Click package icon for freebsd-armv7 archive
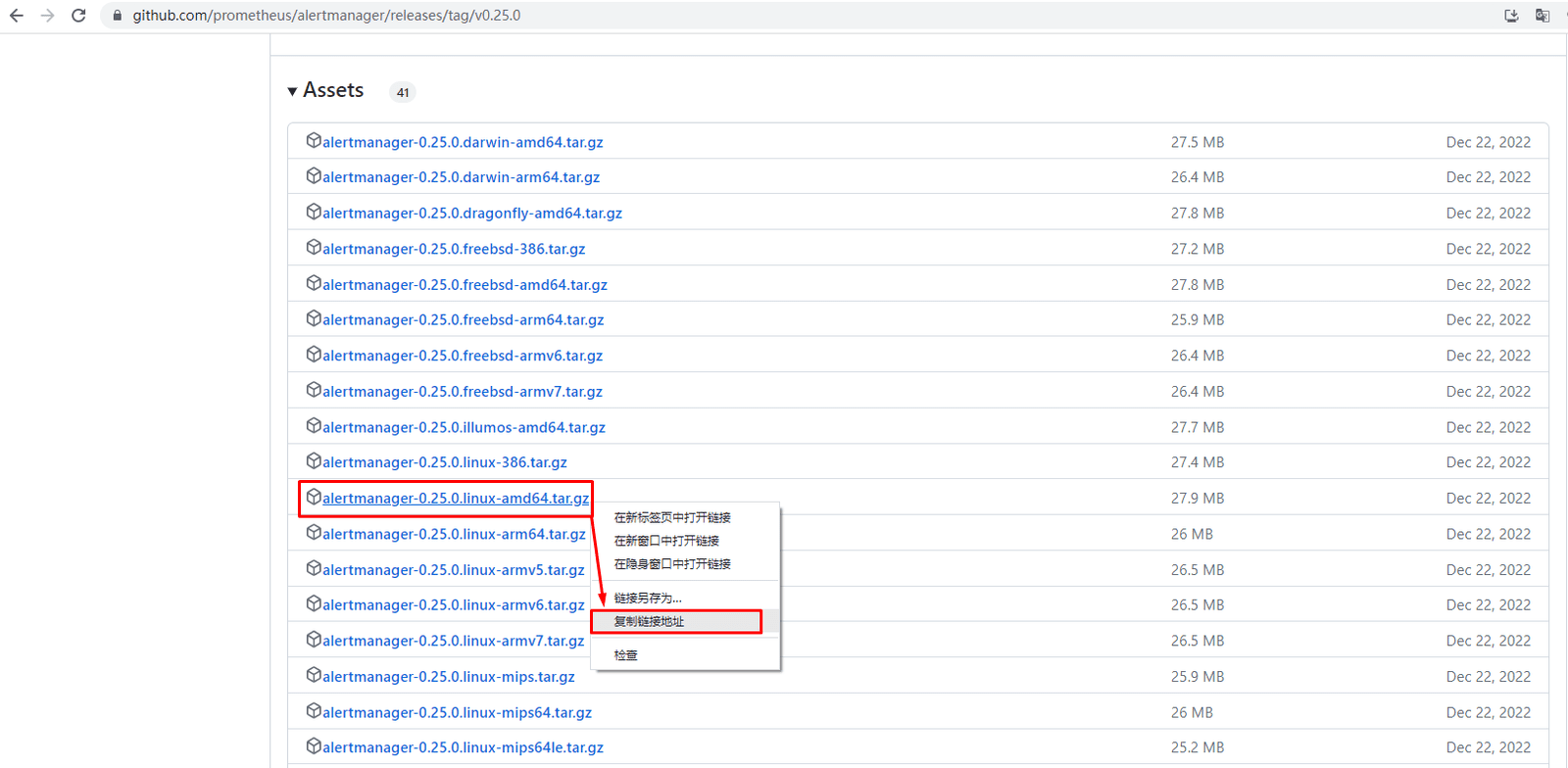The width and height of the screenshot is (1568, 768). click(x=314, y=390)
